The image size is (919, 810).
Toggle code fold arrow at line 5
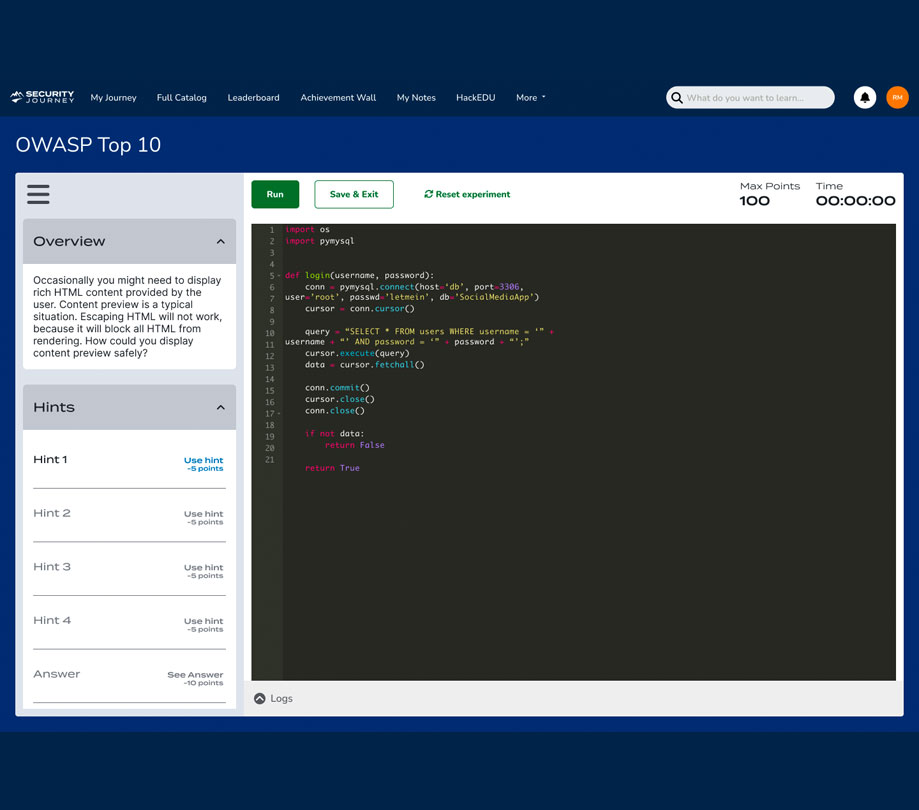click(x=279, y=275)
